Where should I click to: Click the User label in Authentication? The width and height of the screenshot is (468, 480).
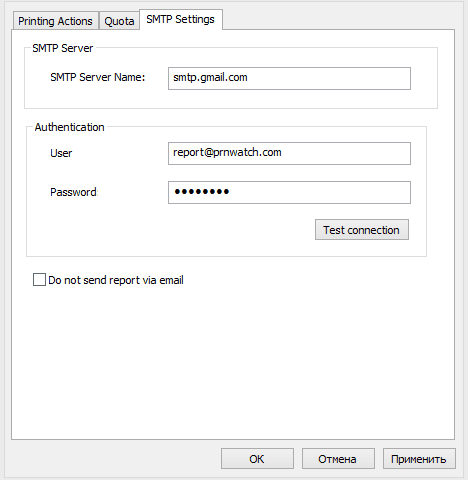coord(61,153)
